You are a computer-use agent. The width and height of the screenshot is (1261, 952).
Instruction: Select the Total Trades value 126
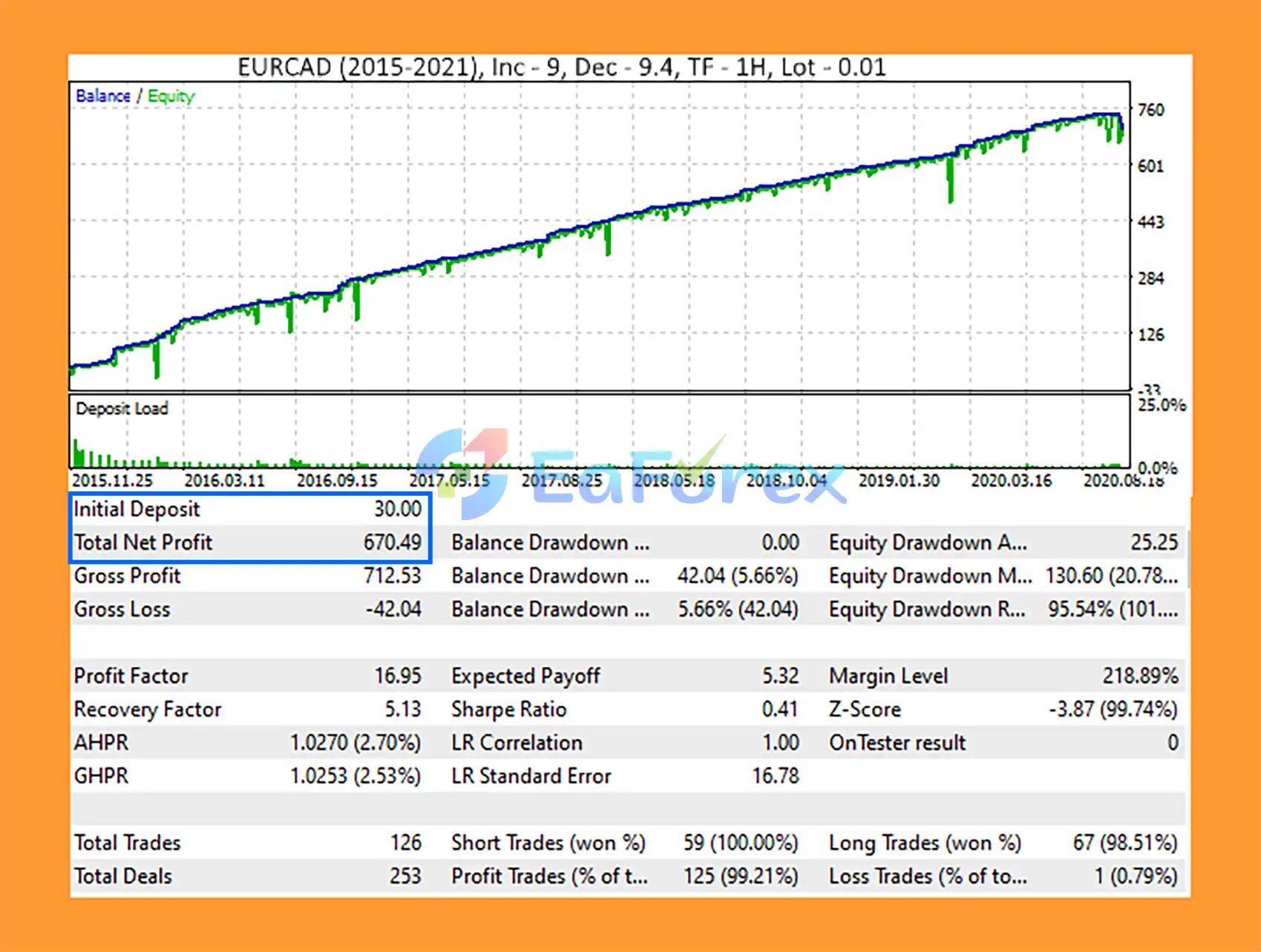(x=405, y=843)
